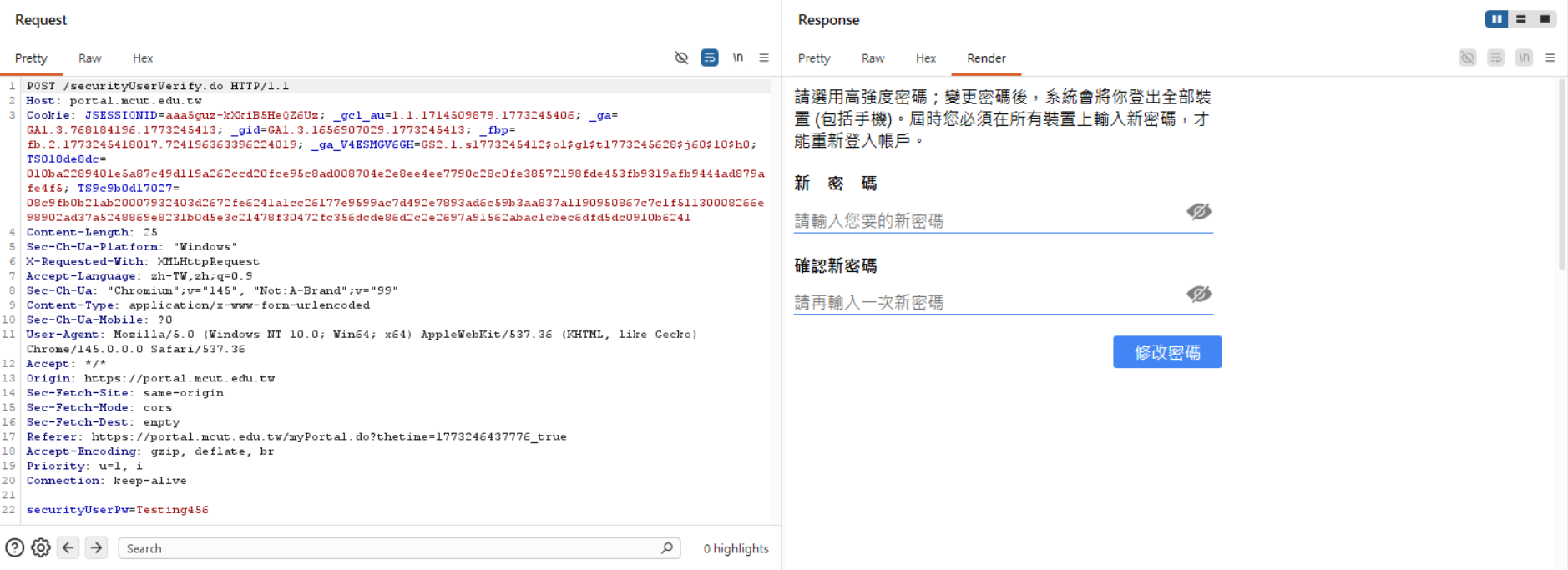Image resolution: width=1568 pixels, height=570 pixels.
Task: Click 'Sec-Ch-Ua-Mobile: ?0' header line
Action: 99,320
